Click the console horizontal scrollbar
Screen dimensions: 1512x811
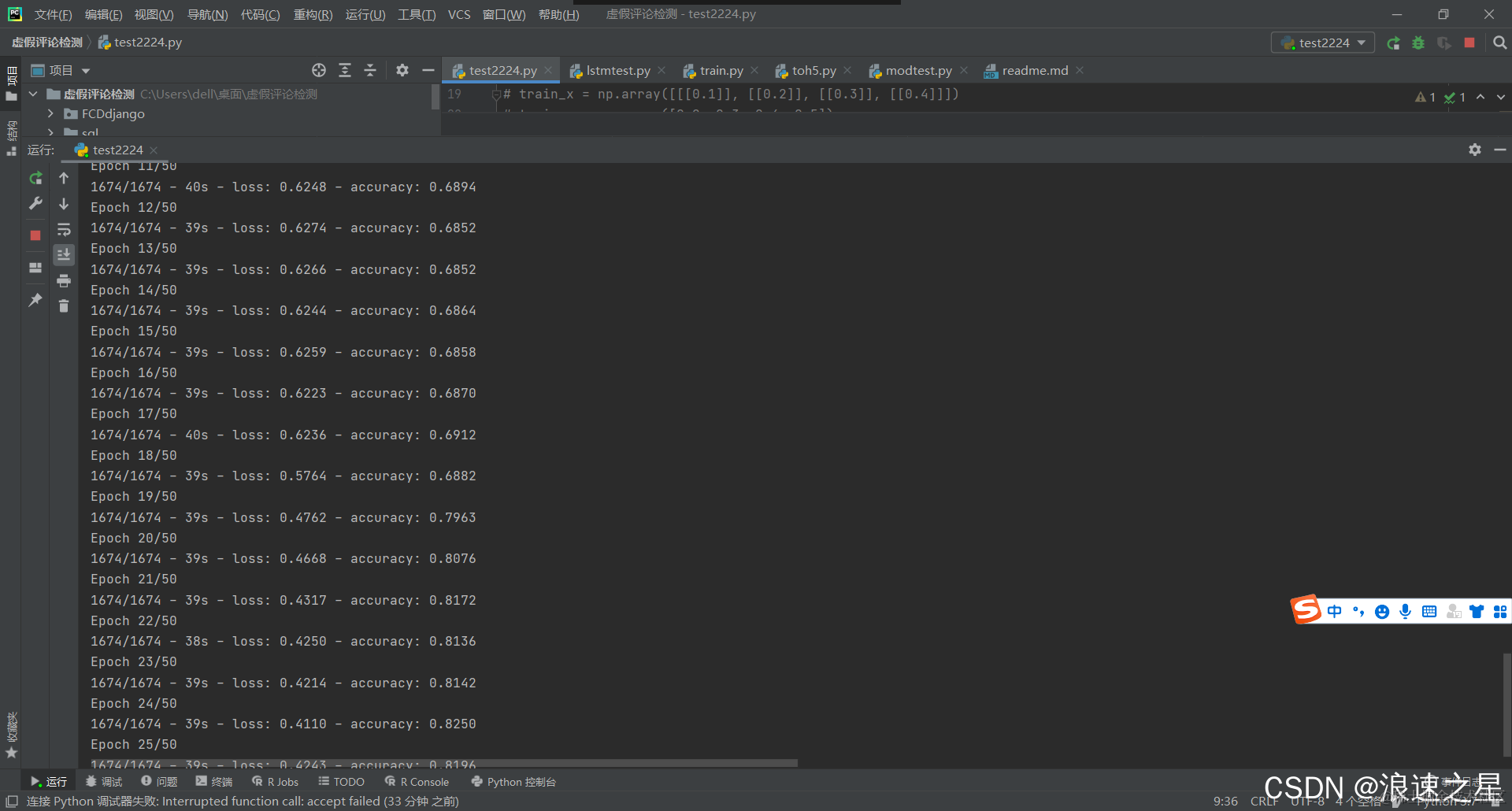pyautogui.click(x=443, y=763)
